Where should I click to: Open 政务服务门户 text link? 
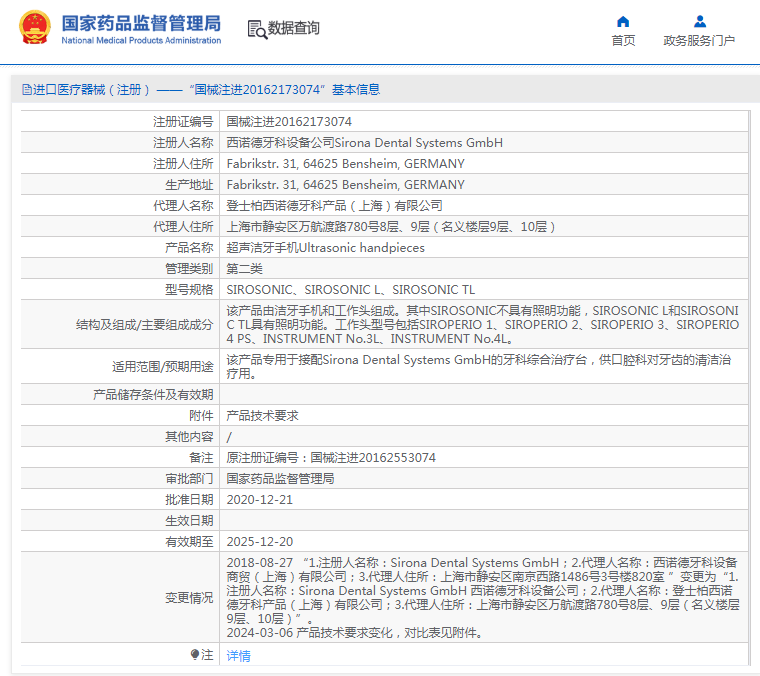click(x=699, y=40)
